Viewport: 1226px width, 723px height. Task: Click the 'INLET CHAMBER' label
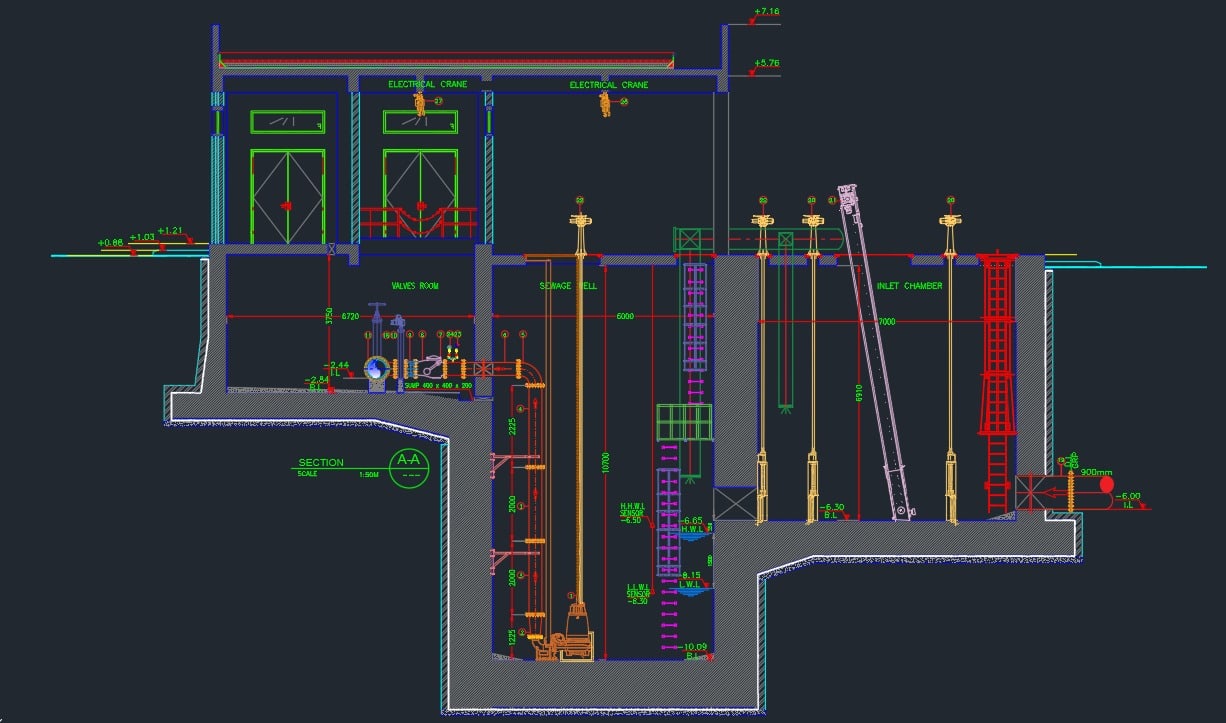tap(909, 286)
